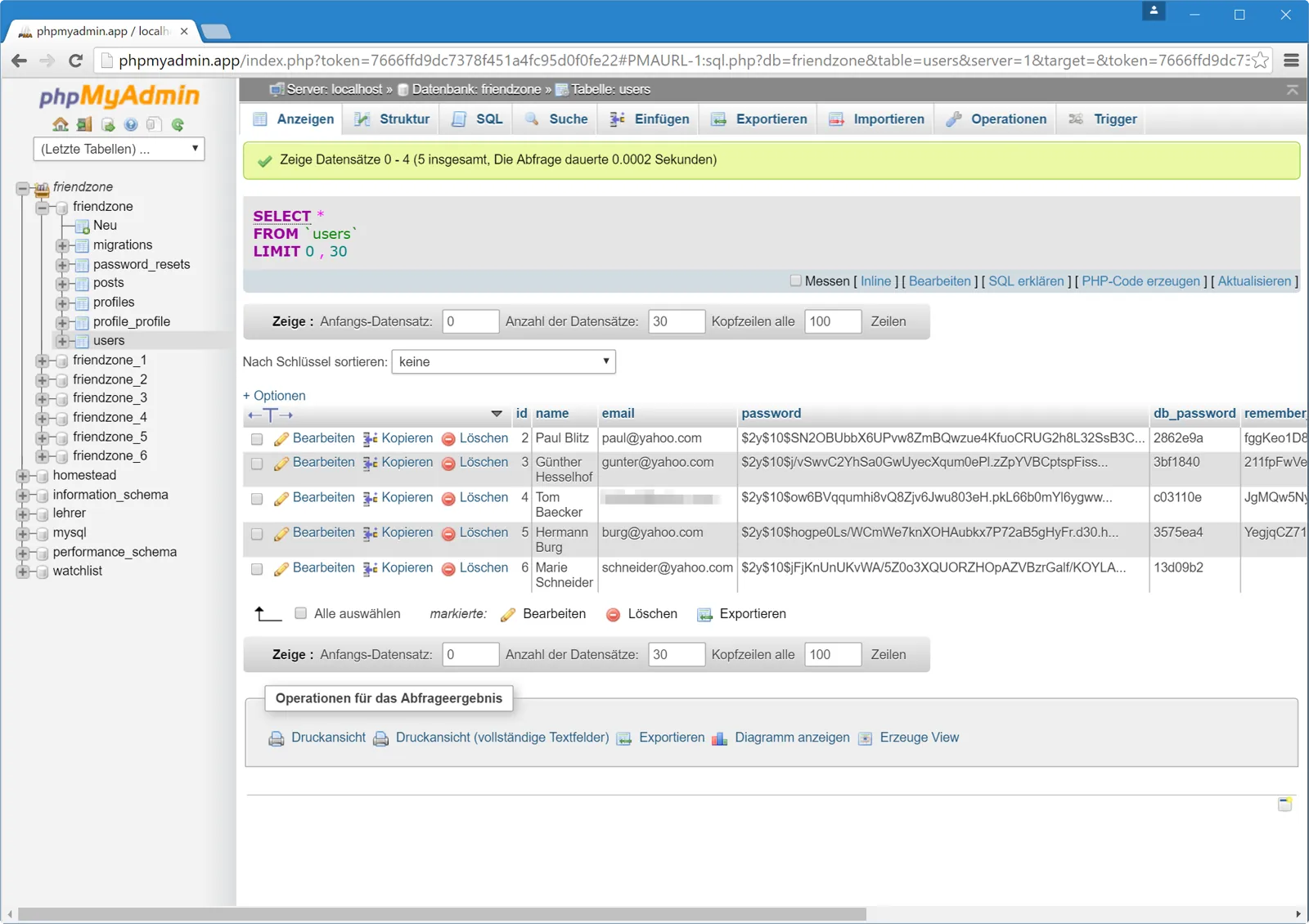1309x924 pixels.
Task: Click the printer icon for Druckansicht
Action: click(x=277, y=738)
